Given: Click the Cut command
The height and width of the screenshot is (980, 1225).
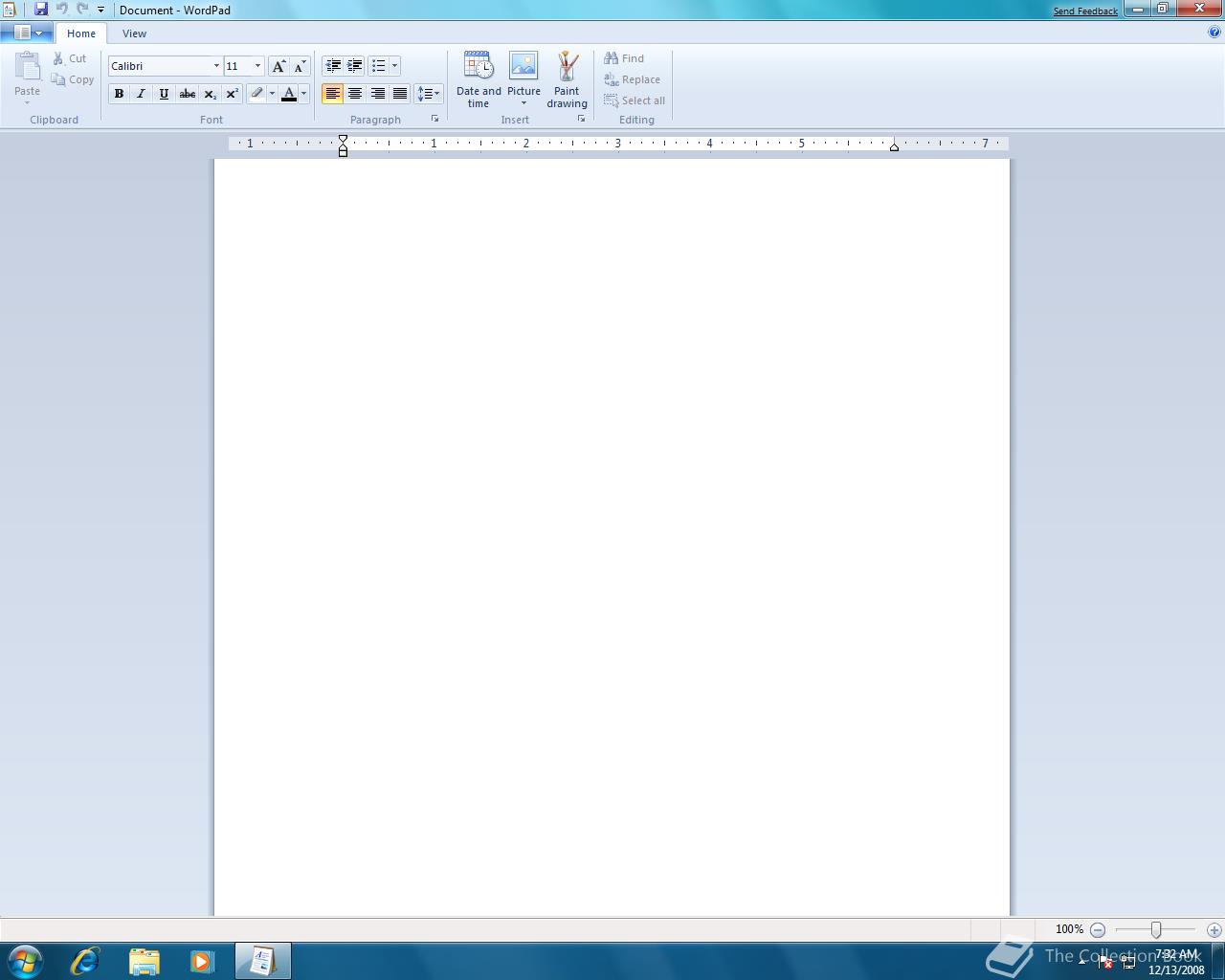Looking at the screenshot, I should coord(70,58).
